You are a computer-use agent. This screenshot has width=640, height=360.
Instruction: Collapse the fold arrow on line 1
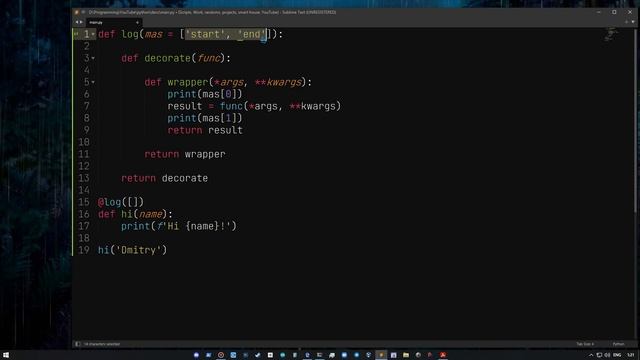93,35
